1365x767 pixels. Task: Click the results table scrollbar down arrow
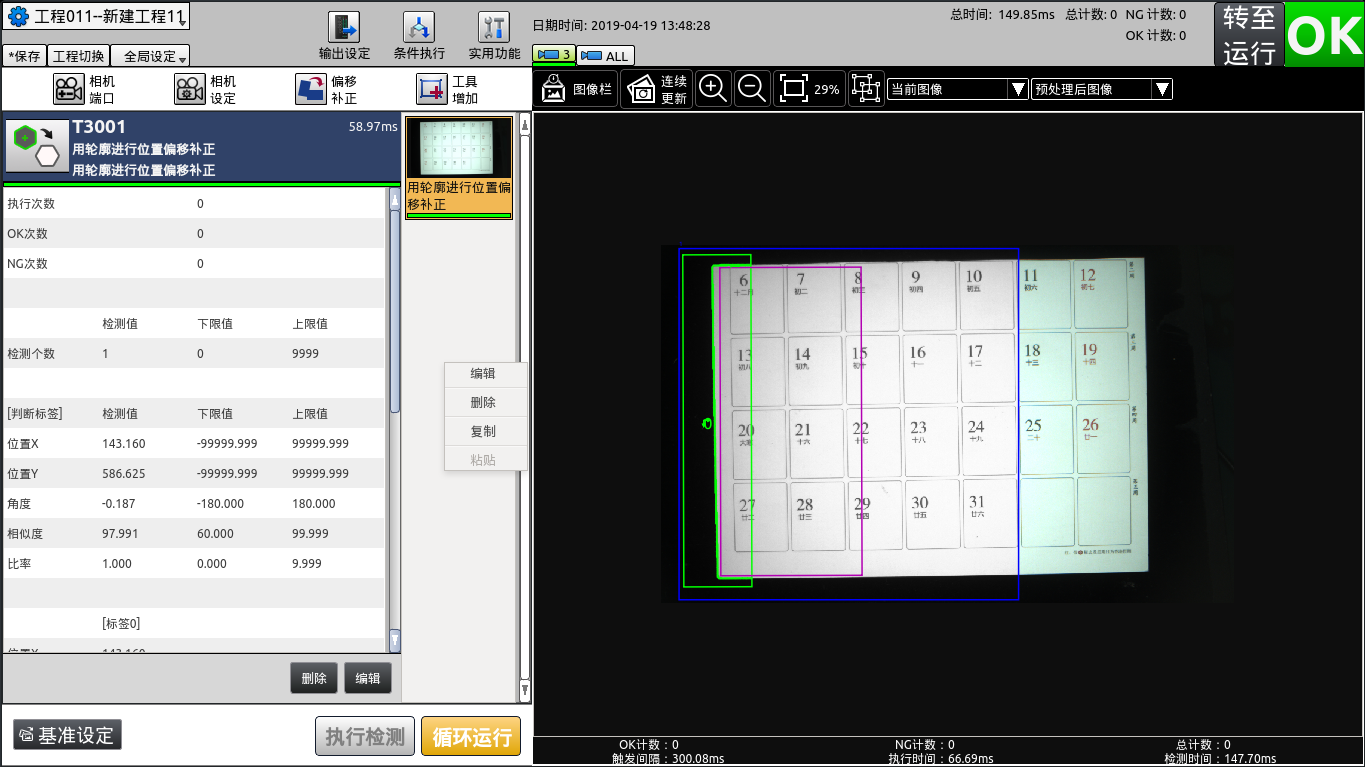pyautogui.click(x=394, y=640)
